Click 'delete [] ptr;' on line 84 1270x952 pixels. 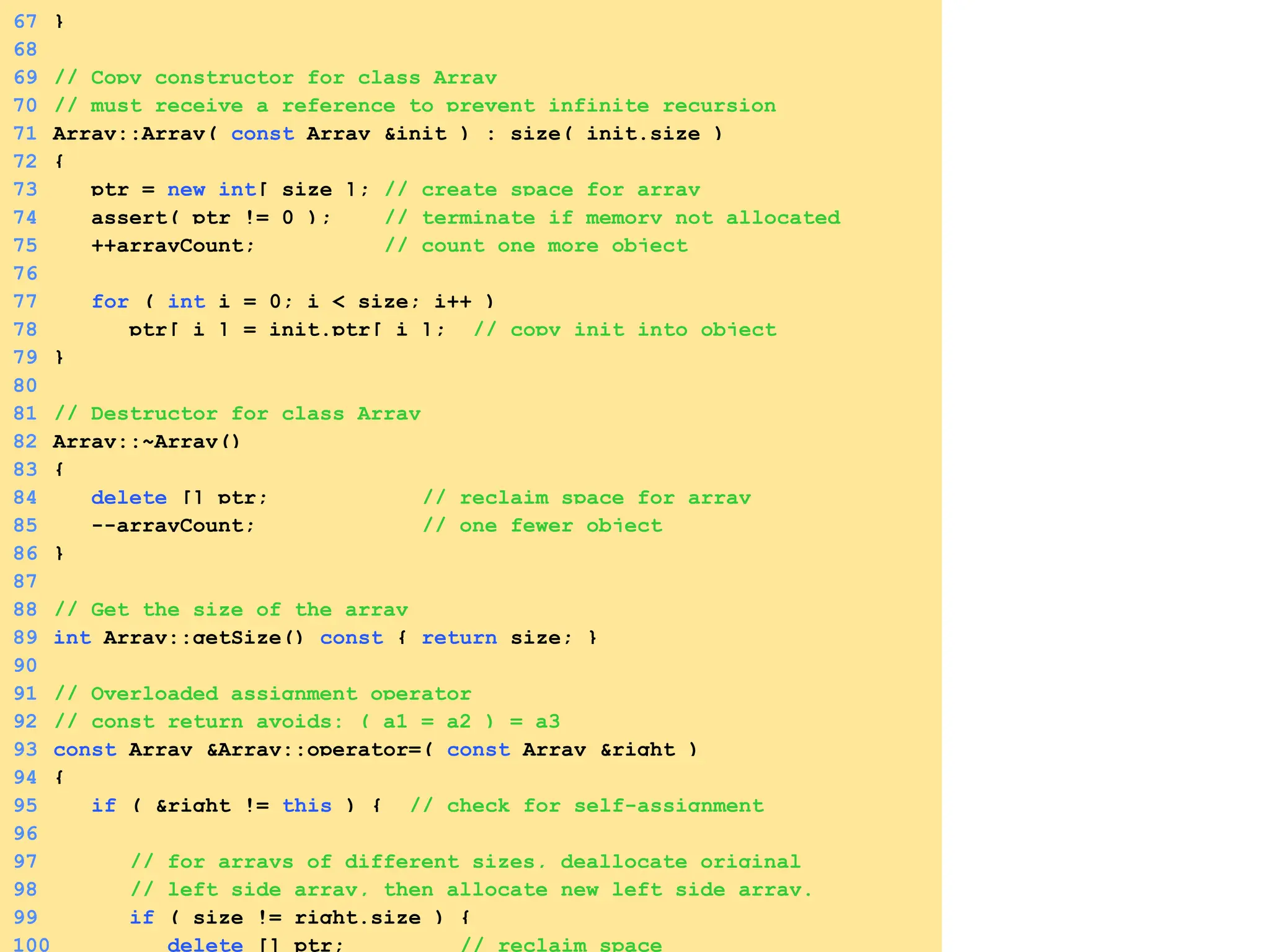click(x=179, y=498)
